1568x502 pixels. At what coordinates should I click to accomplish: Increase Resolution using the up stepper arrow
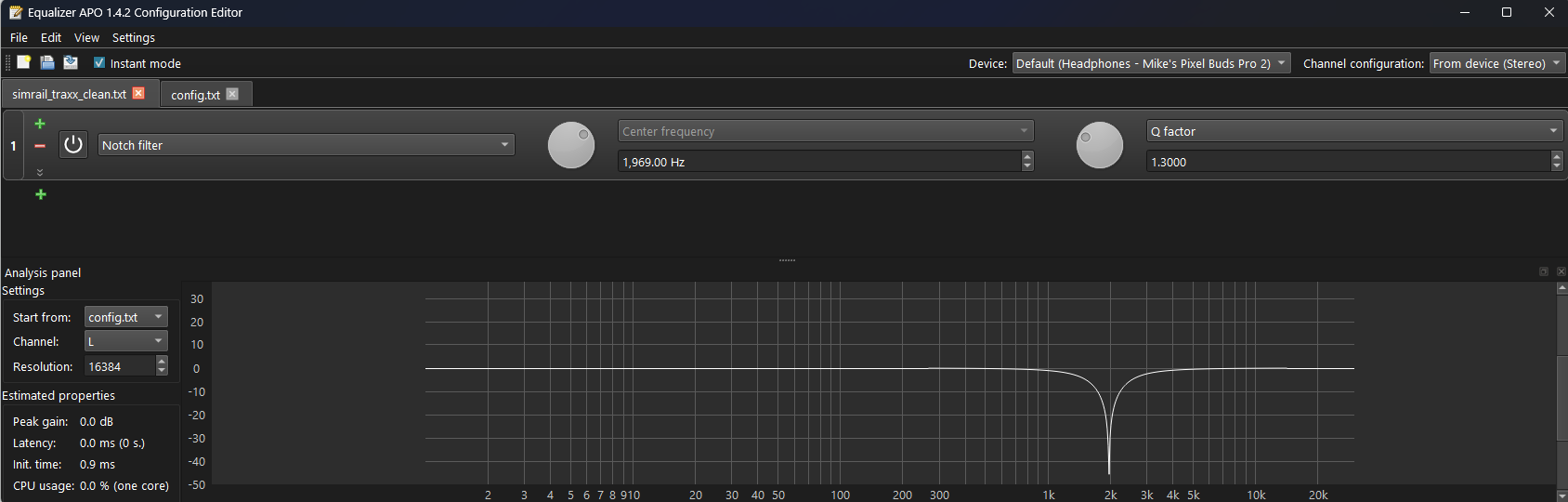coord(162,362)
